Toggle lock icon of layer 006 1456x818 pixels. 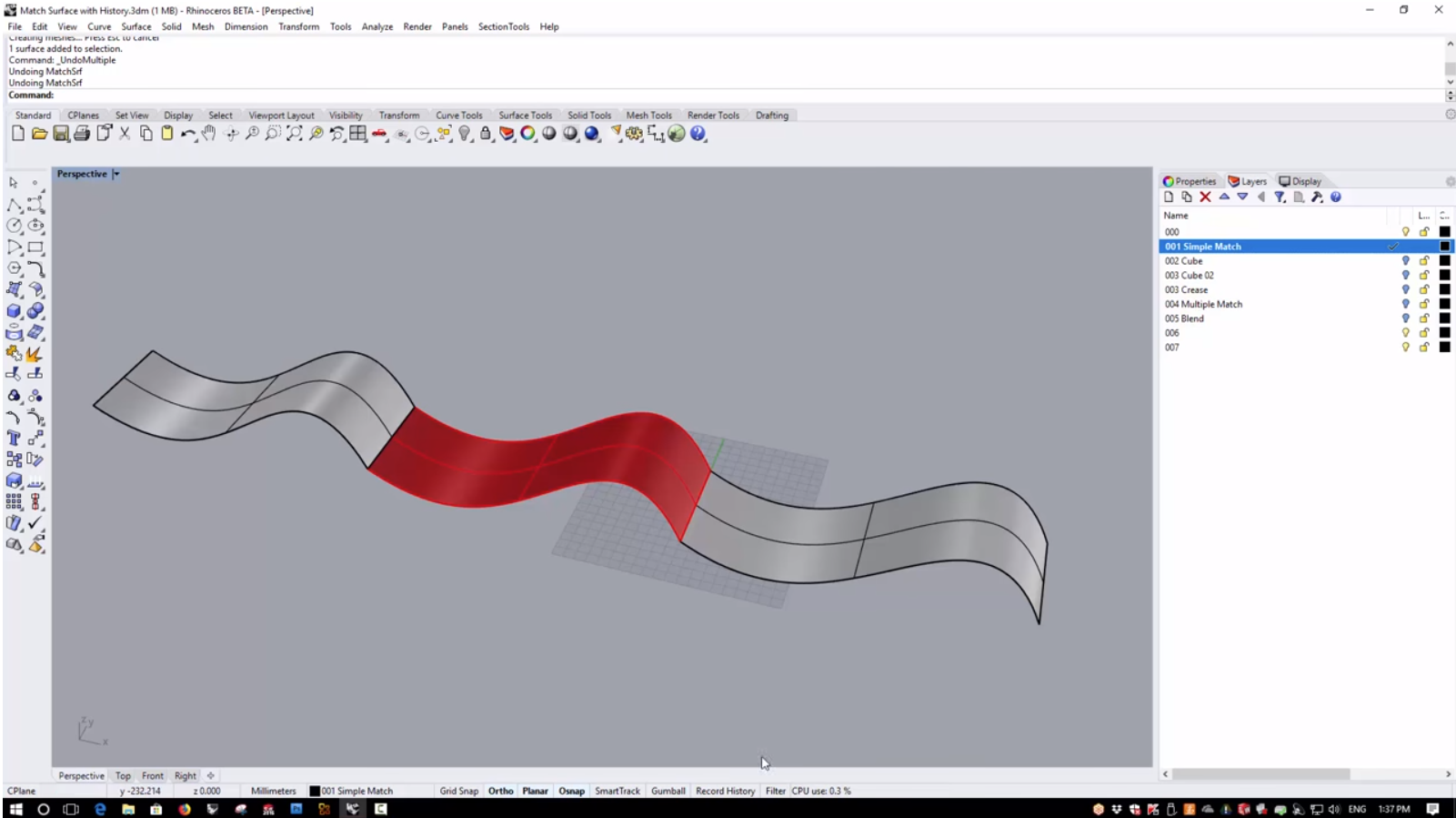(x=1424, y=333)
